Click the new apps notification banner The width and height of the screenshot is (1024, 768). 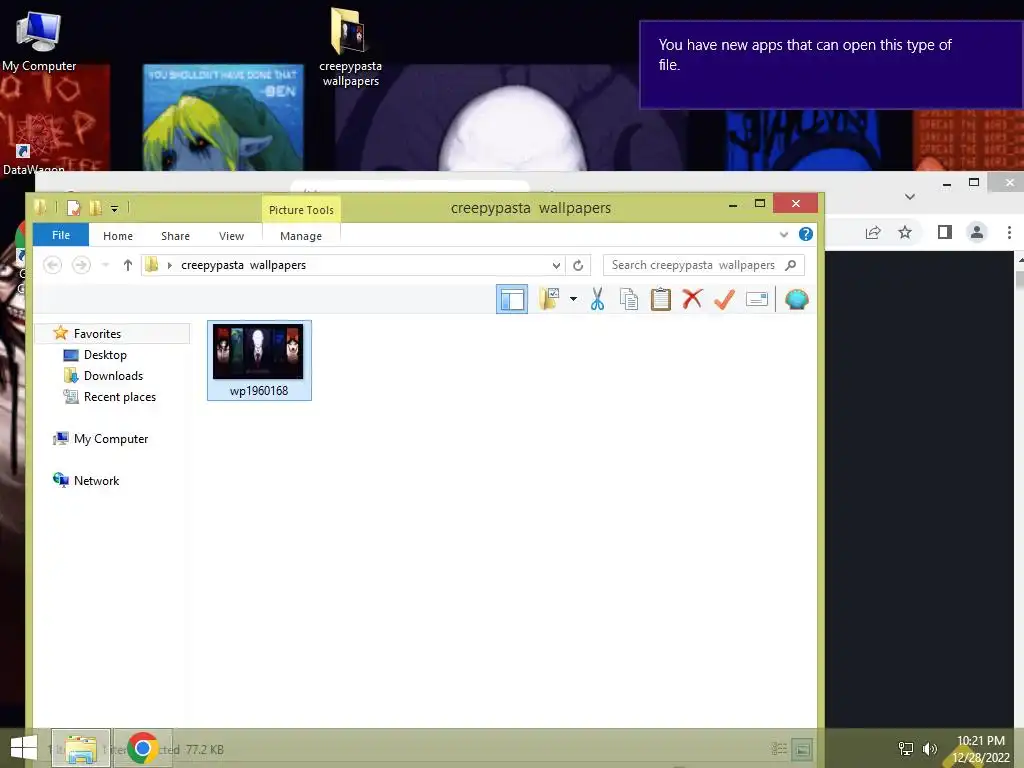[x=831, y=65]
